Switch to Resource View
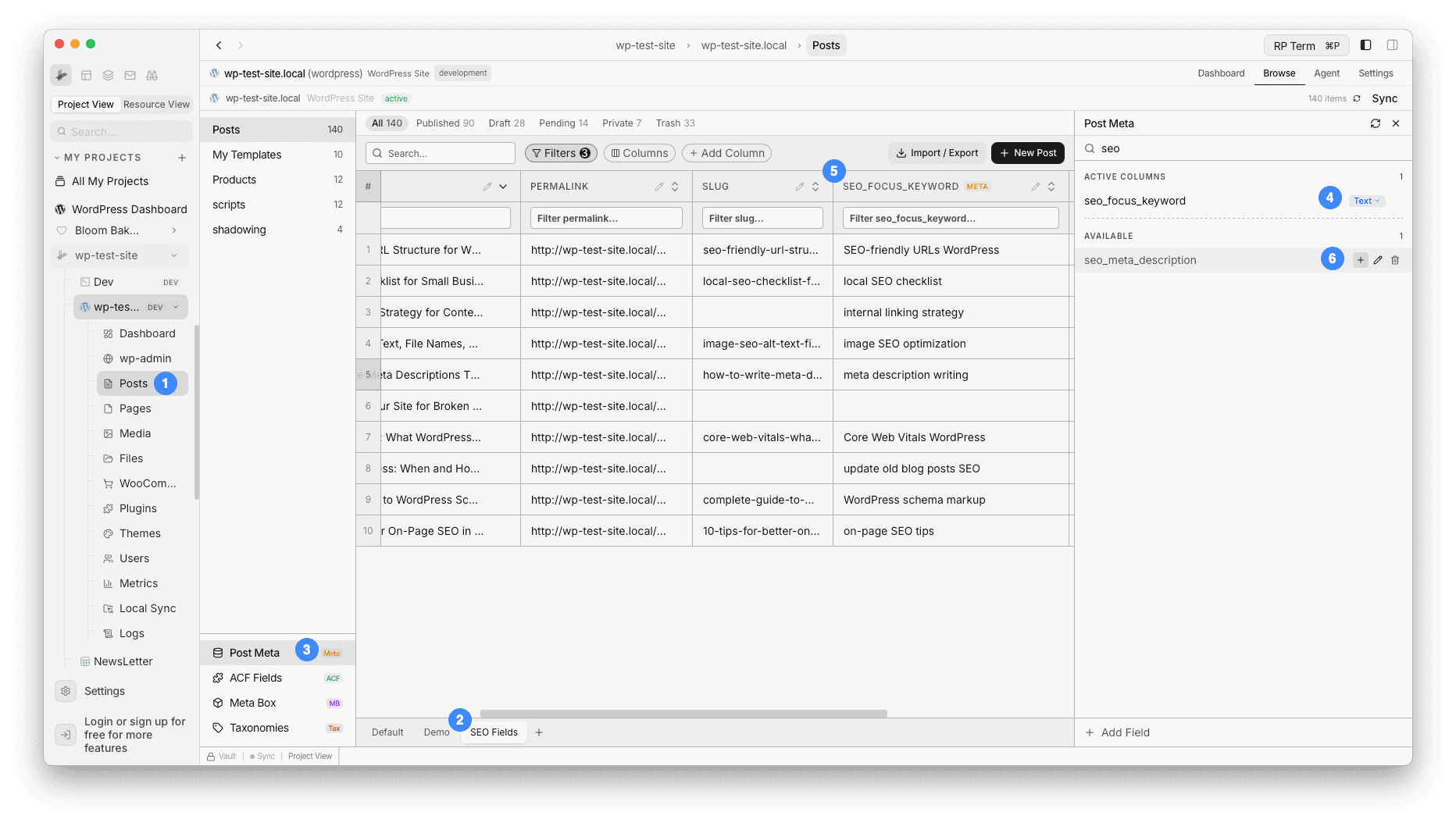 click(156, 105)
